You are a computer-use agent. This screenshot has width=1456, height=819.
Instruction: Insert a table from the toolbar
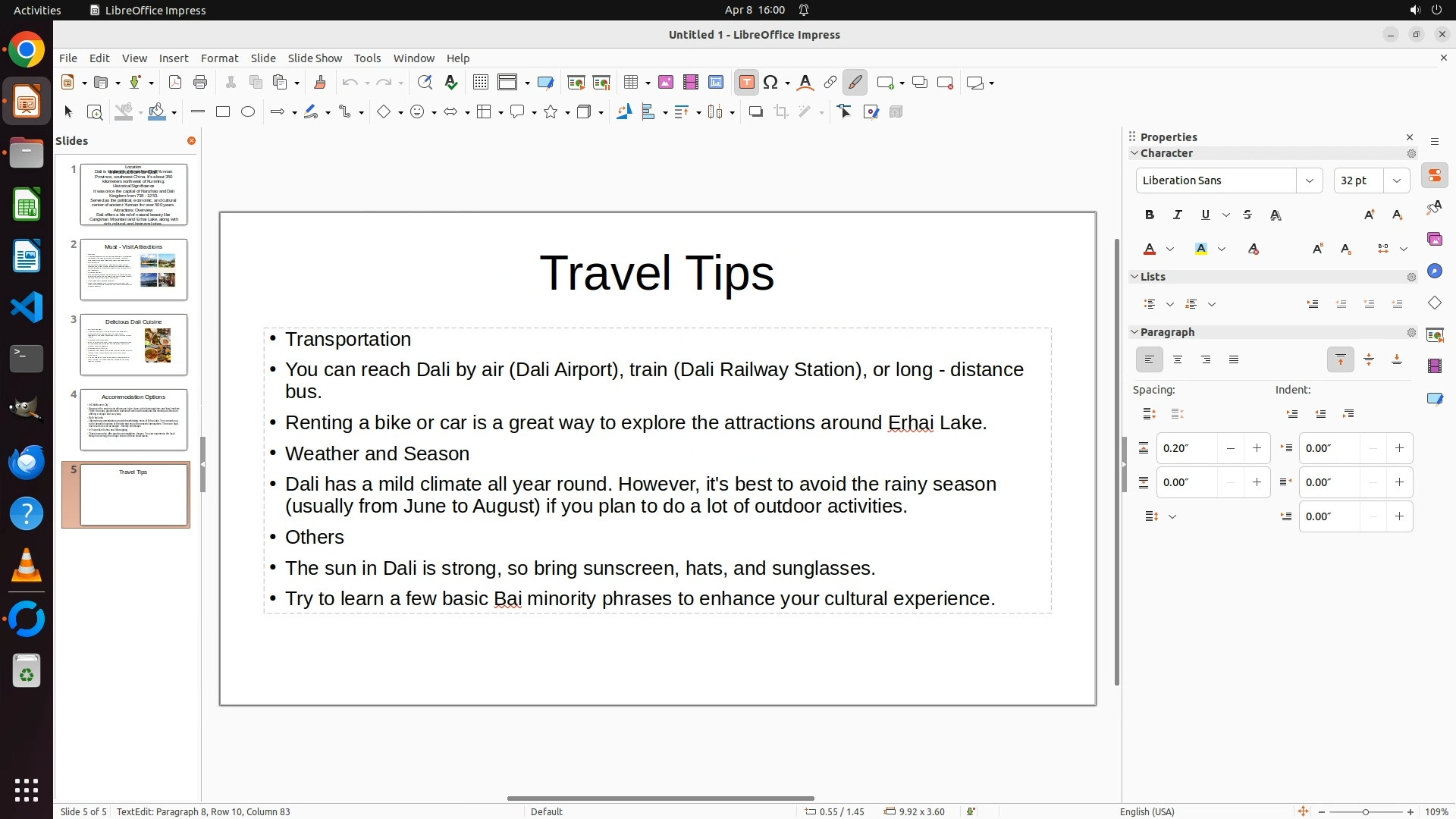pyautogui.click(x=630, y=83)
